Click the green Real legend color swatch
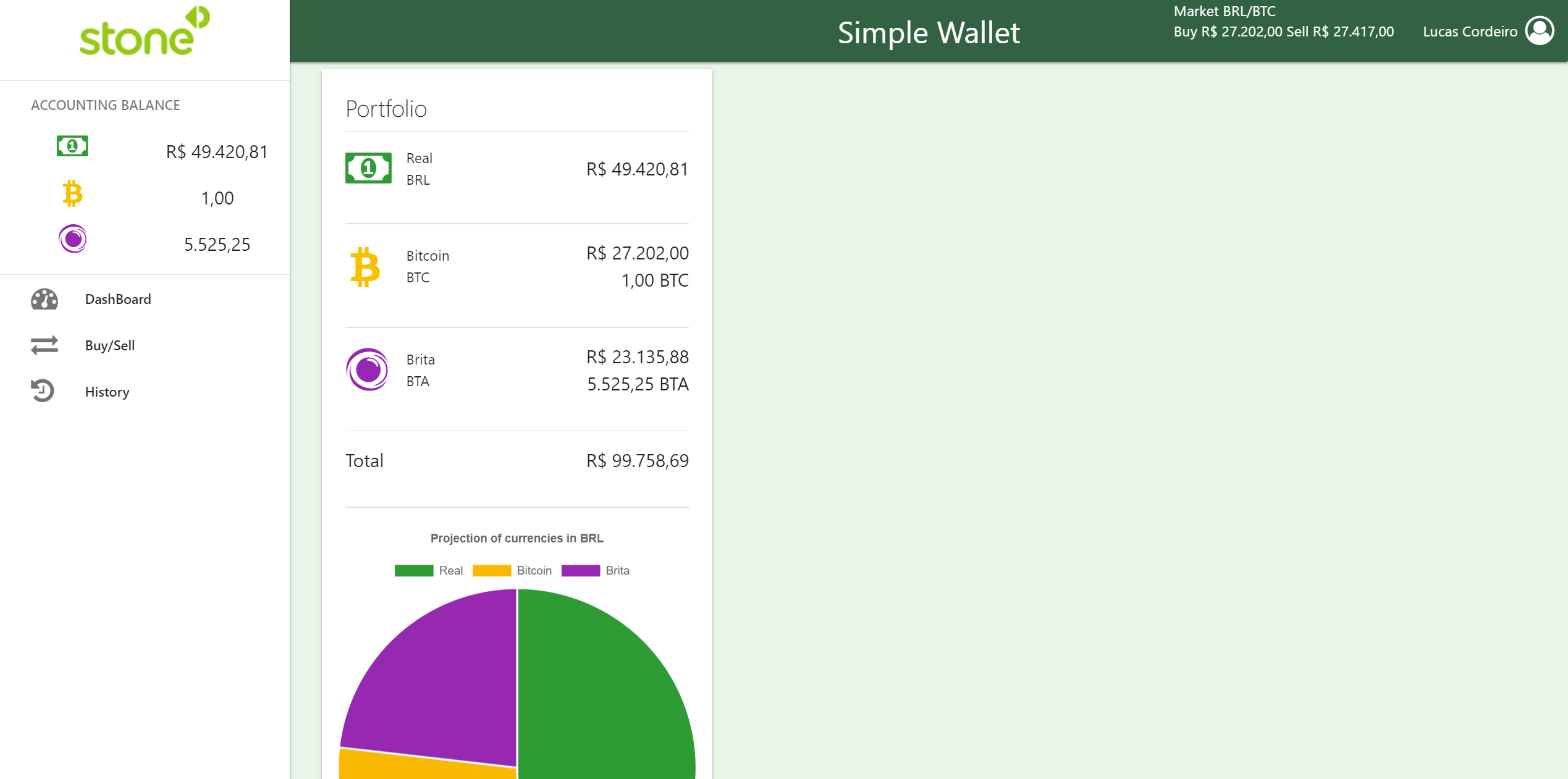This screenshot has width=1568, height=779. click(413, 570)
